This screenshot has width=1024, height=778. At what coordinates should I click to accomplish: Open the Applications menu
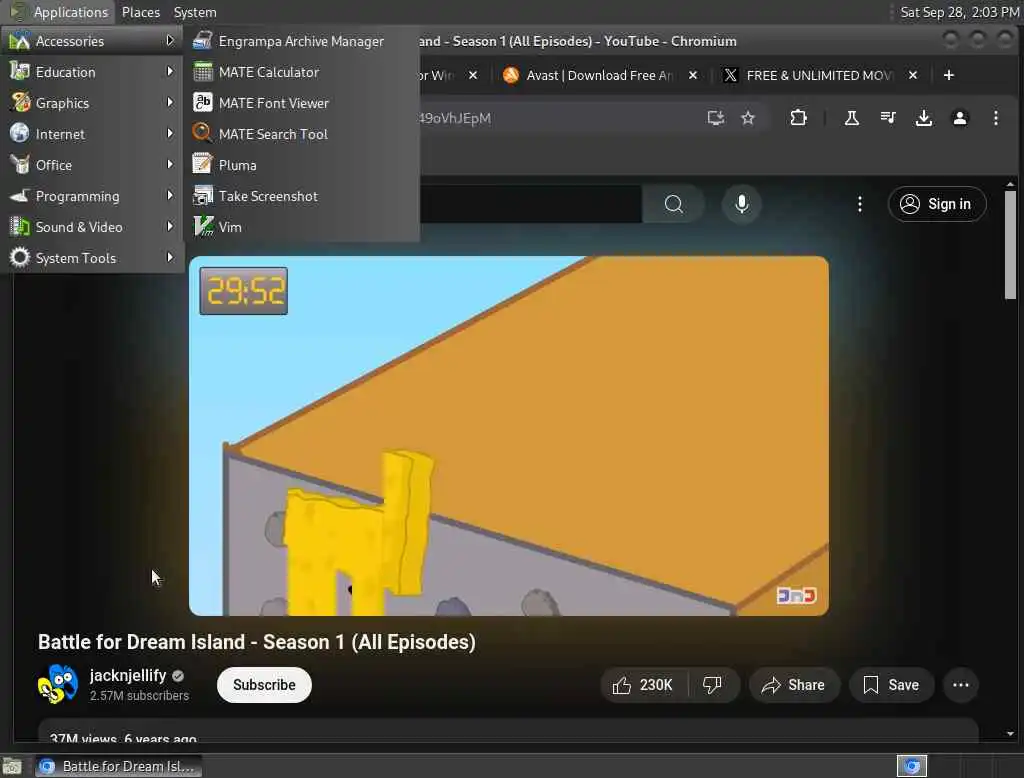(59, 12)
